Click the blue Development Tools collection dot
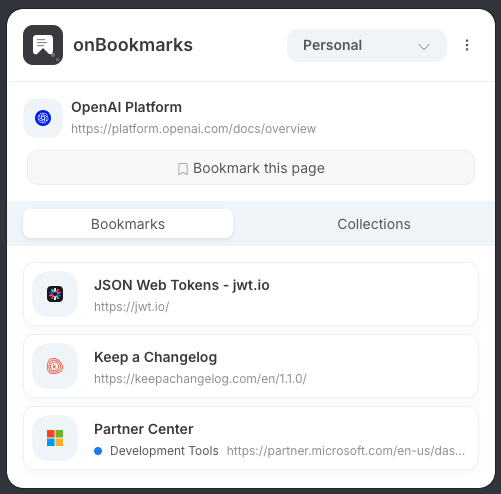The image size is (501, 494). click(x=98, y=451)
